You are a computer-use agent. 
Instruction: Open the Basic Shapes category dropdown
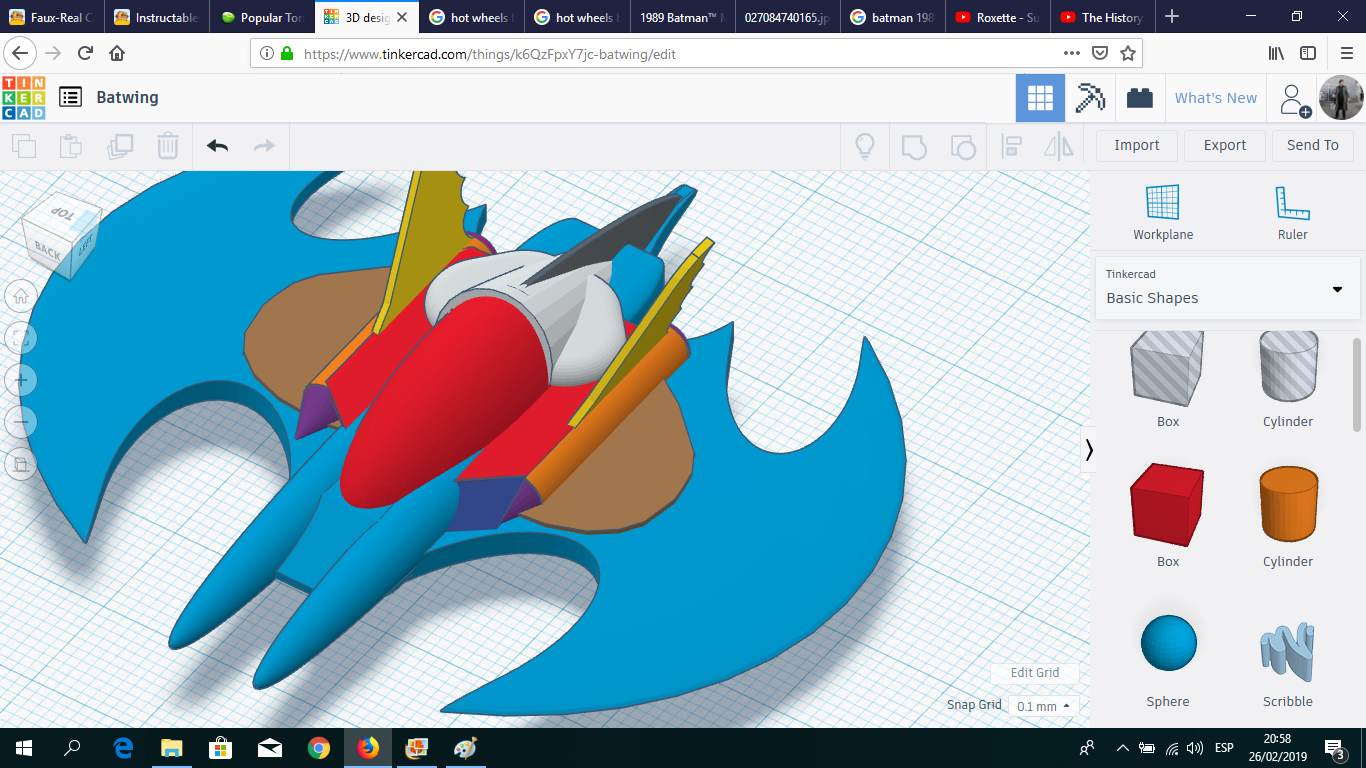coord(1228,287)
